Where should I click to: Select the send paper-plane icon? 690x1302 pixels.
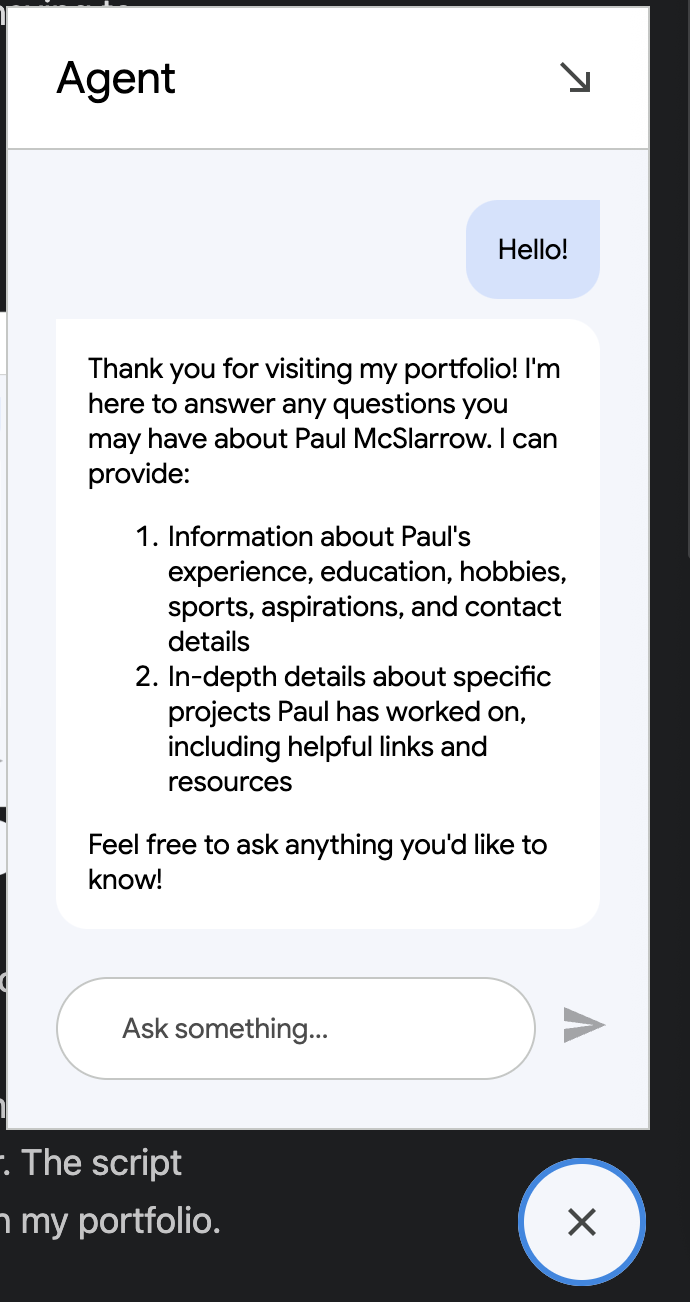(583, 1025)
